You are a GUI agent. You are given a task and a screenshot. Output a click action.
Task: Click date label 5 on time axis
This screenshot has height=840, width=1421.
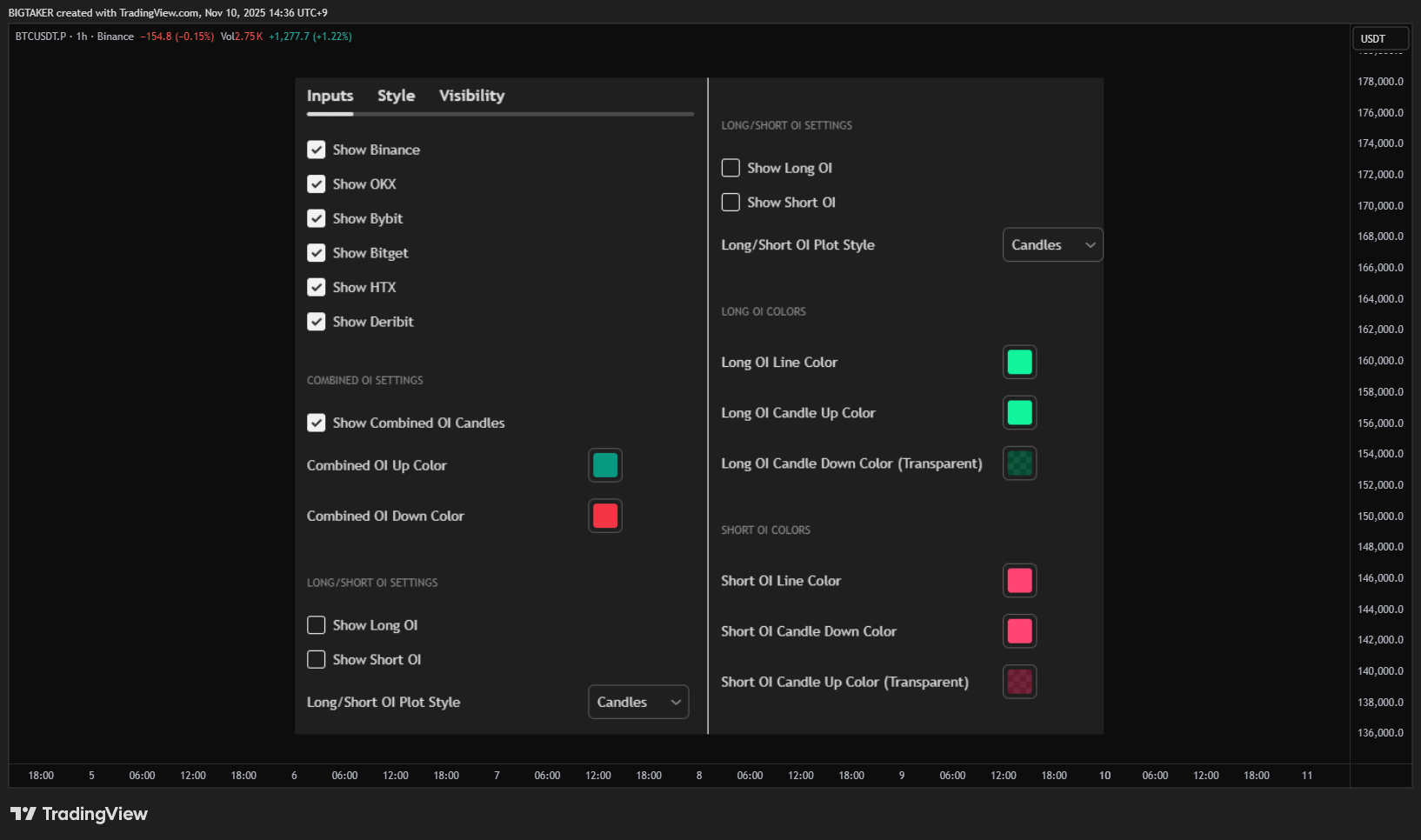[91, 776]
